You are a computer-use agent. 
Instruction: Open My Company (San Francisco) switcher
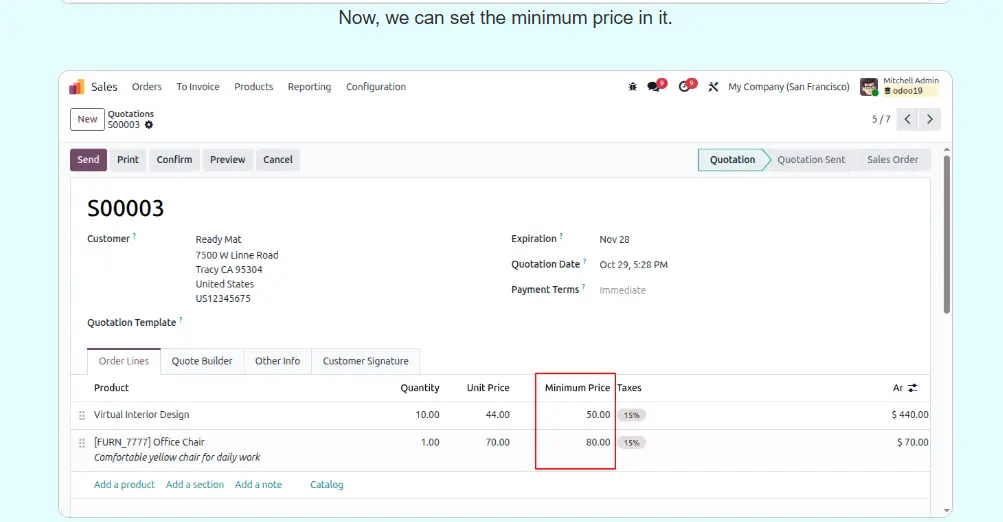click(788, 87)
